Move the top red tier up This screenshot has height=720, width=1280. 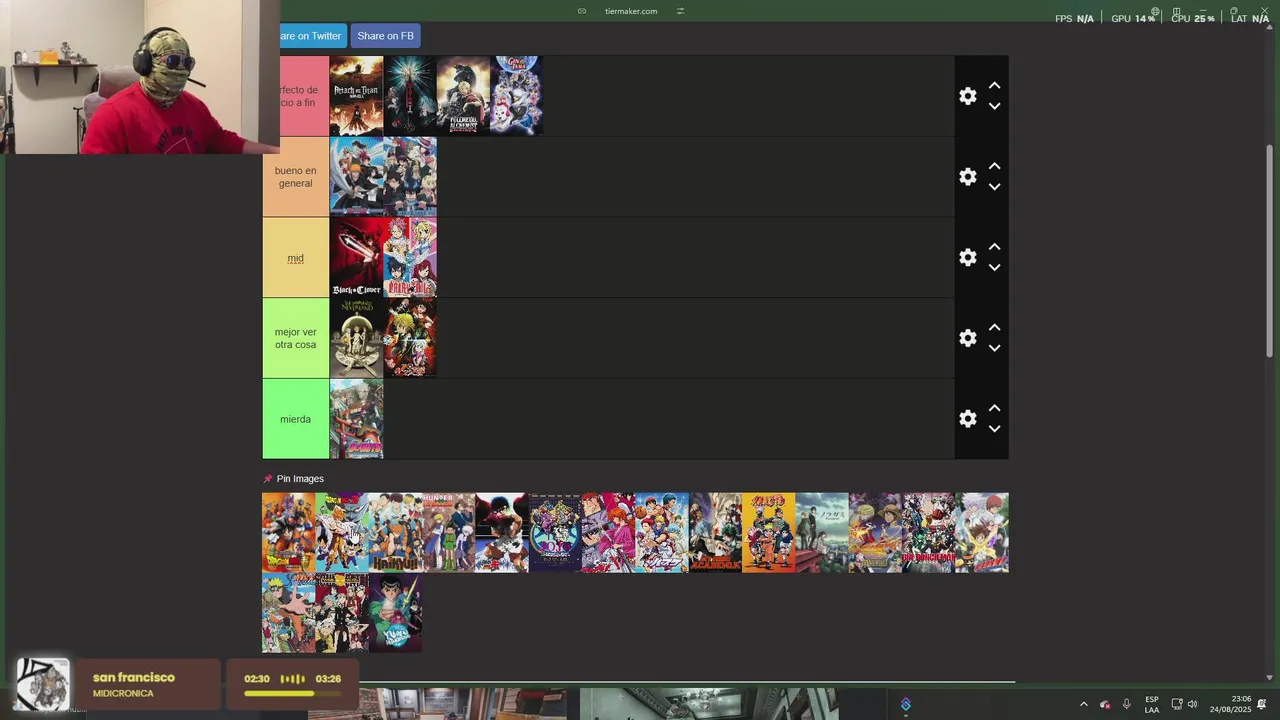point(994,86)
